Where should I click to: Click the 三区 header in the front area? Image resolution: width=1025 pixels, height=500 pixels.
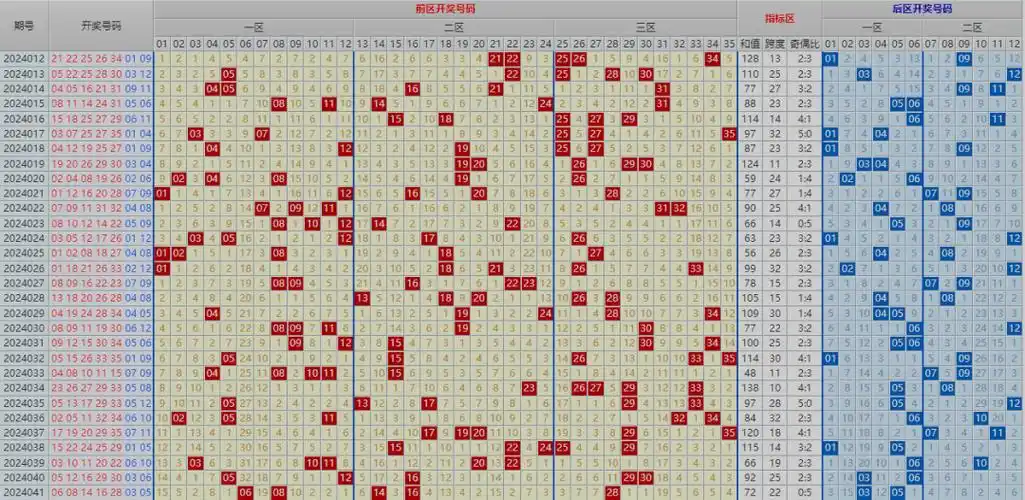pyautogui.click(x=645, y=27)
